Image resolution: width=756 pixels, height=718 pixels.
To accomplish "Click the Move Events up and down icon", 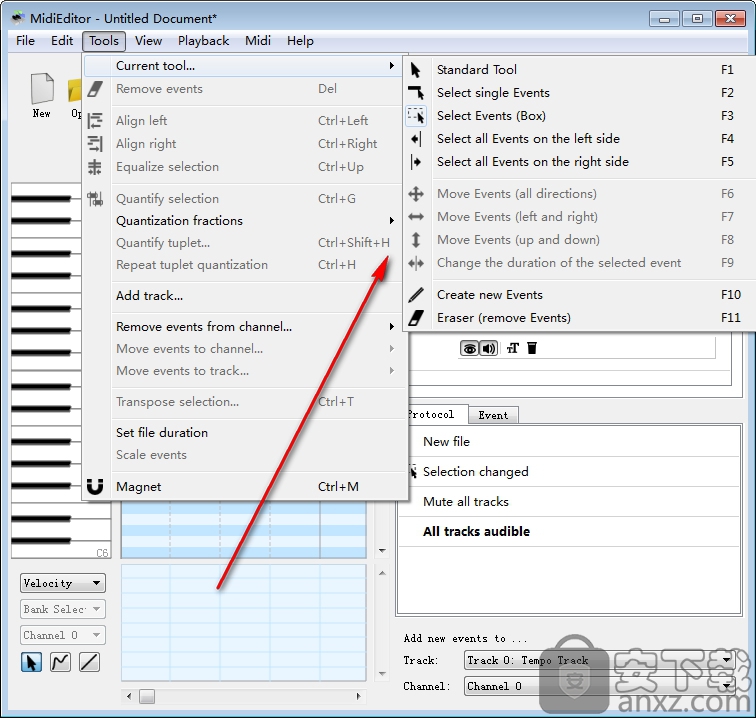I will (416, 240).
